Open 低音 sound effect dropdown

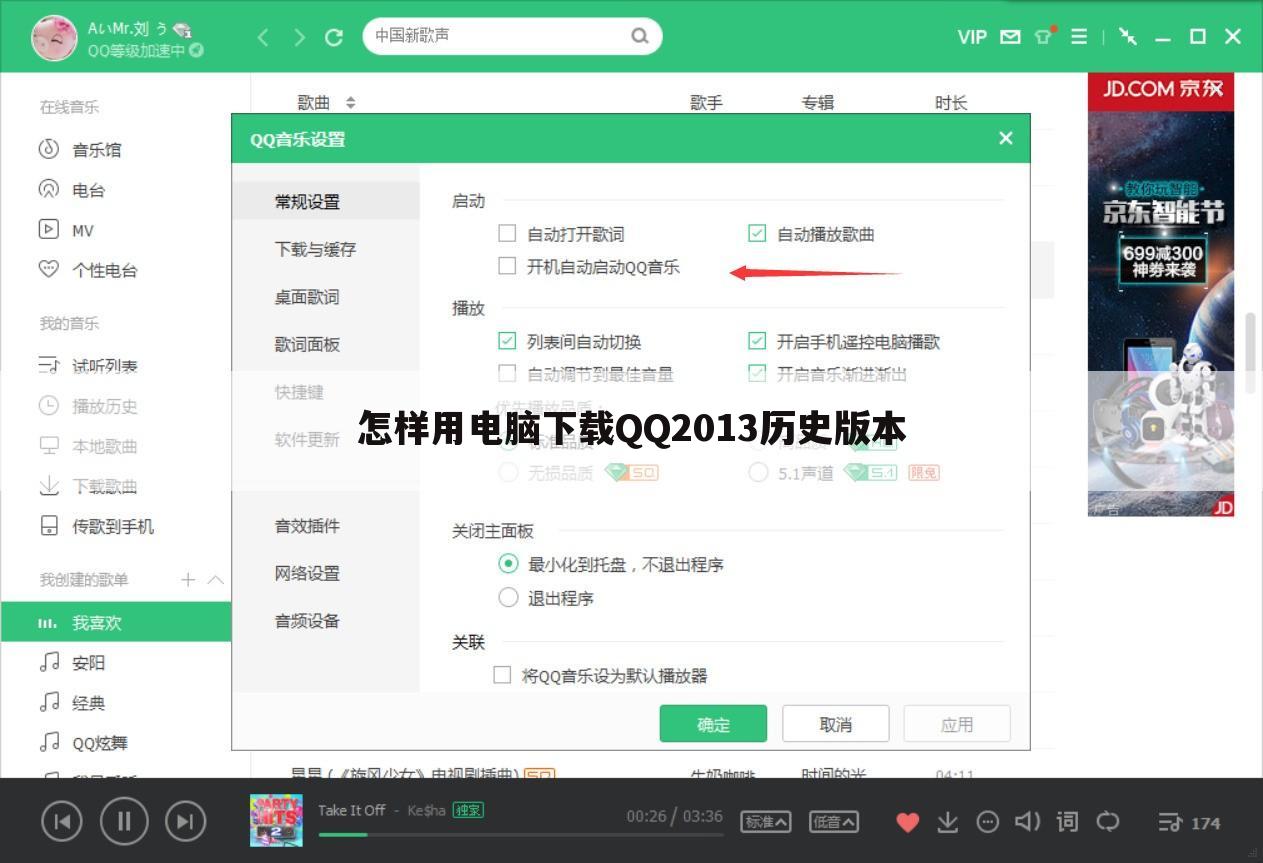tap(833, 822)
